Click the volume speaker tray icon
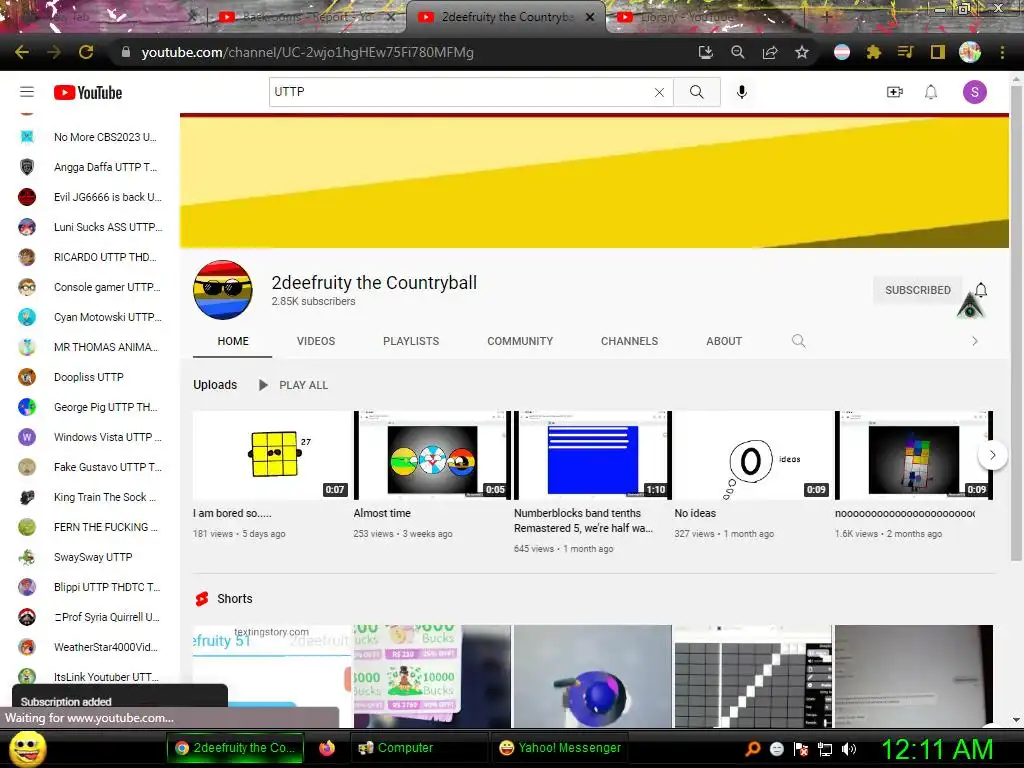The image size is (1024, 768). coord(848,749)
